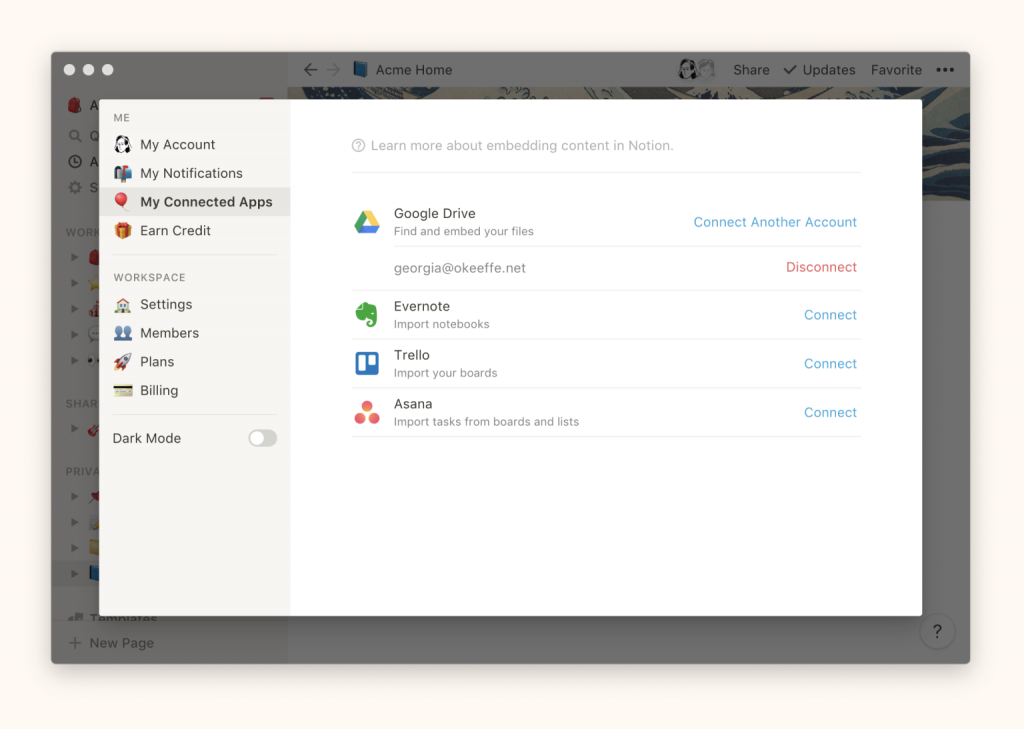
Task: Expand the last private page arrow
Action: [74, 574]
